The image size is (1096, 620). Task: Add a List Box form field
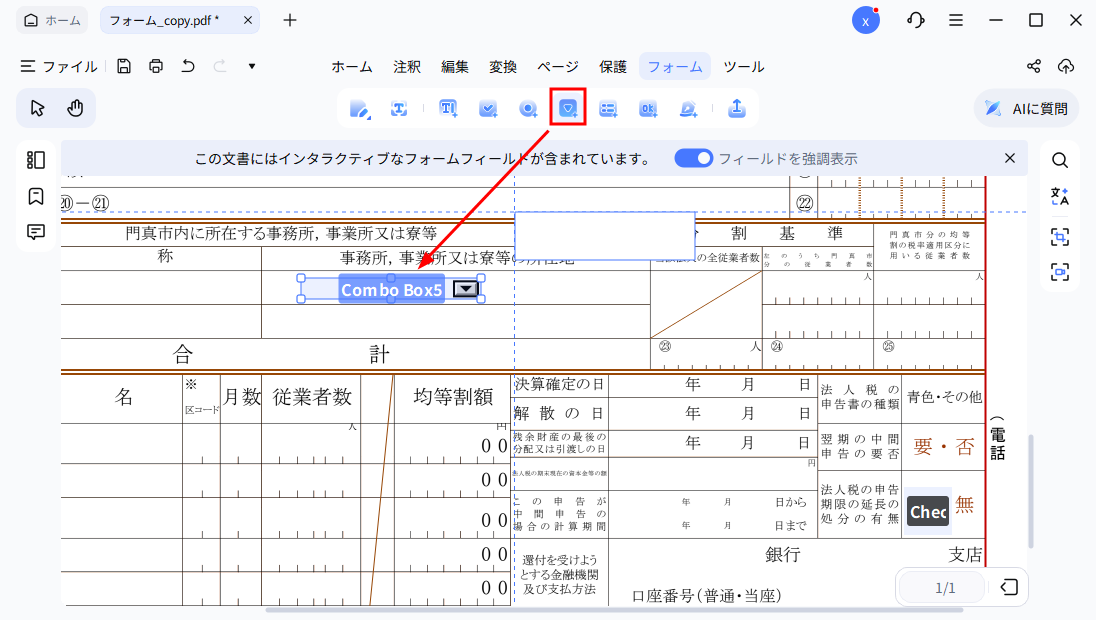click(608, 108)
